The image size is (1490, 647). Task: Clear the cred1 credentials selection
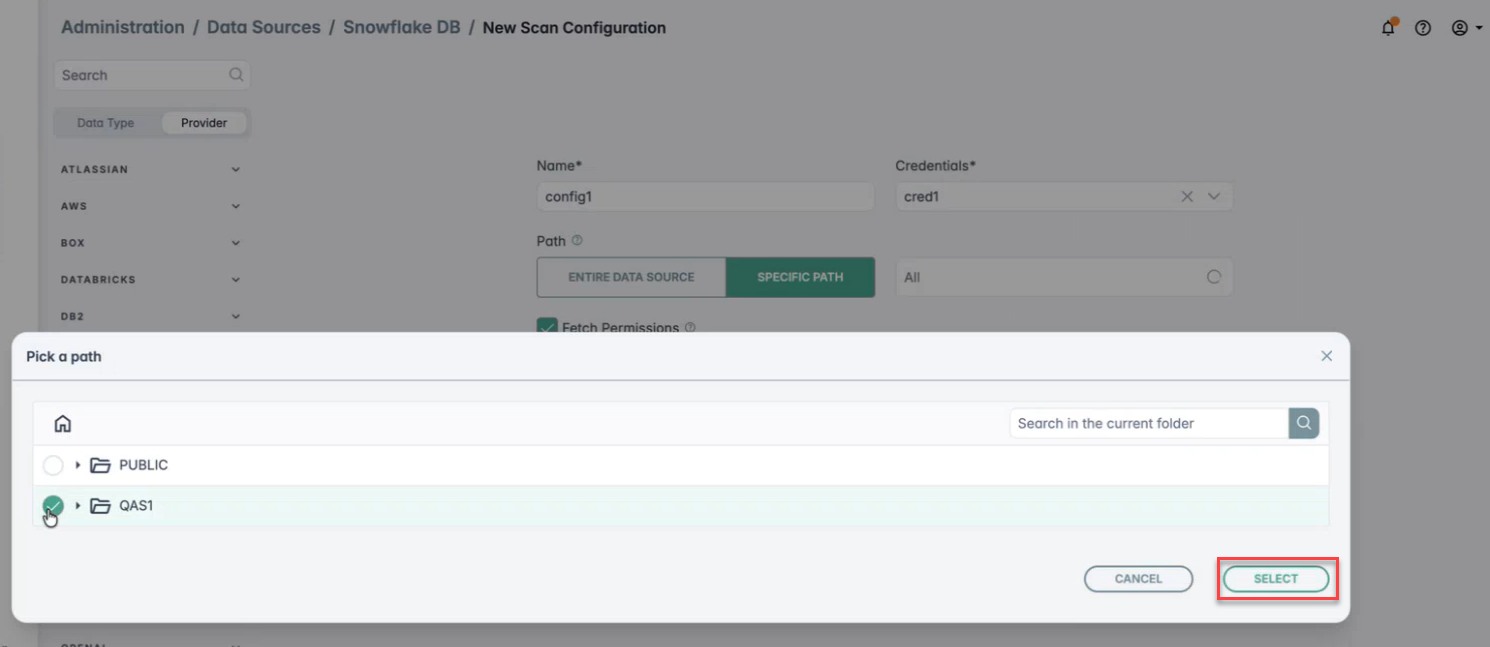[x=1187, y=197]
